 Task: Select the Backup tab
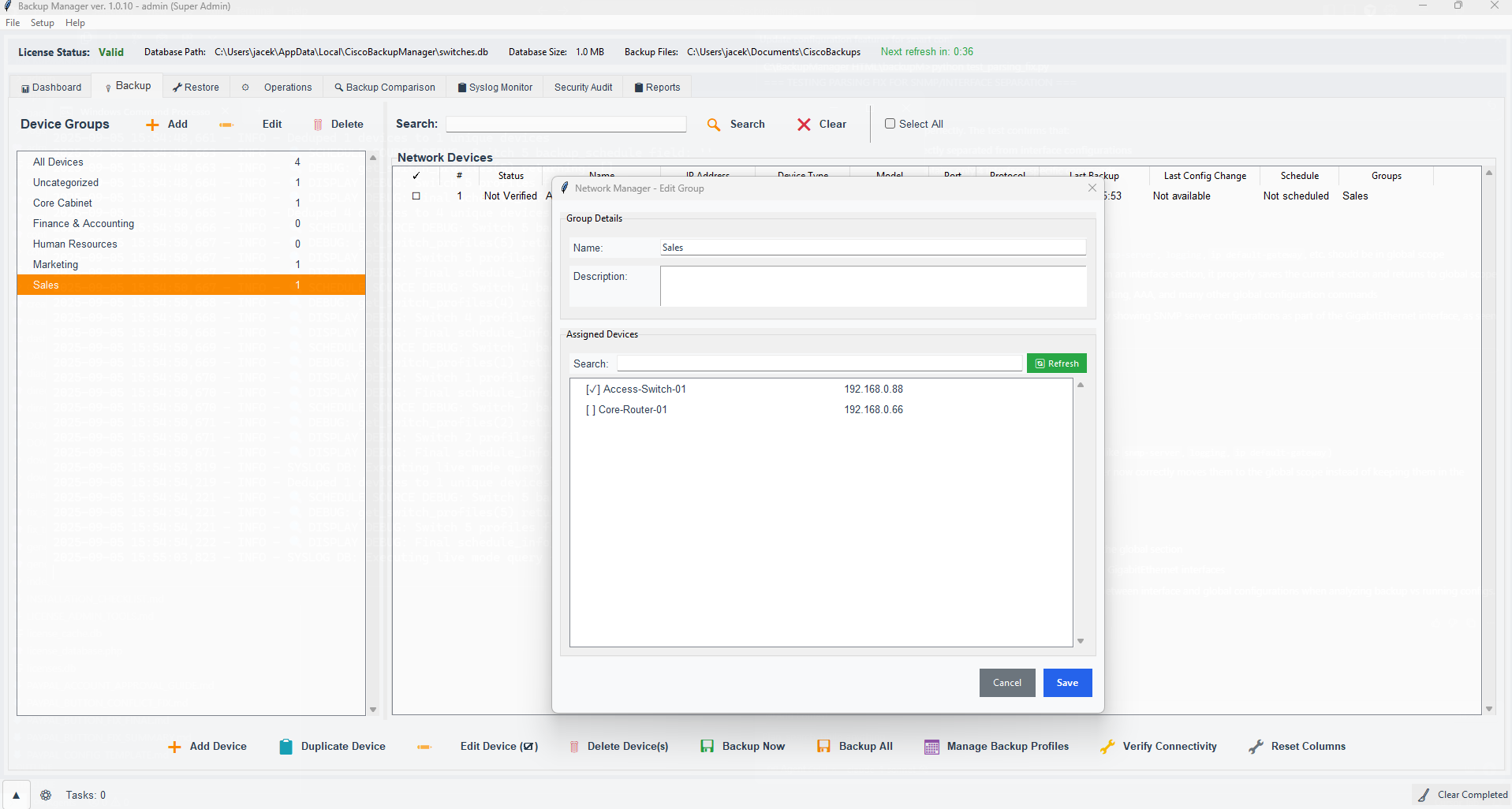coord(128,86)
